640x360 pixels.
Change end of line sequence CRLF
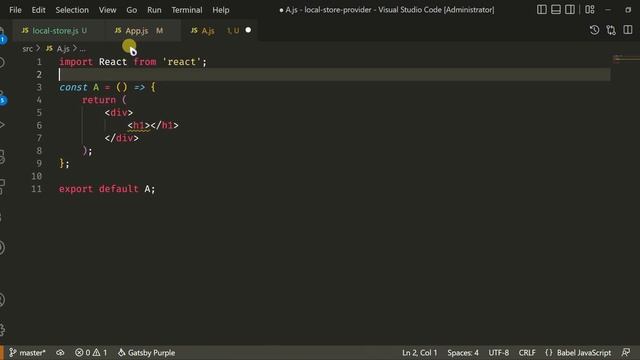pos(527,353)
